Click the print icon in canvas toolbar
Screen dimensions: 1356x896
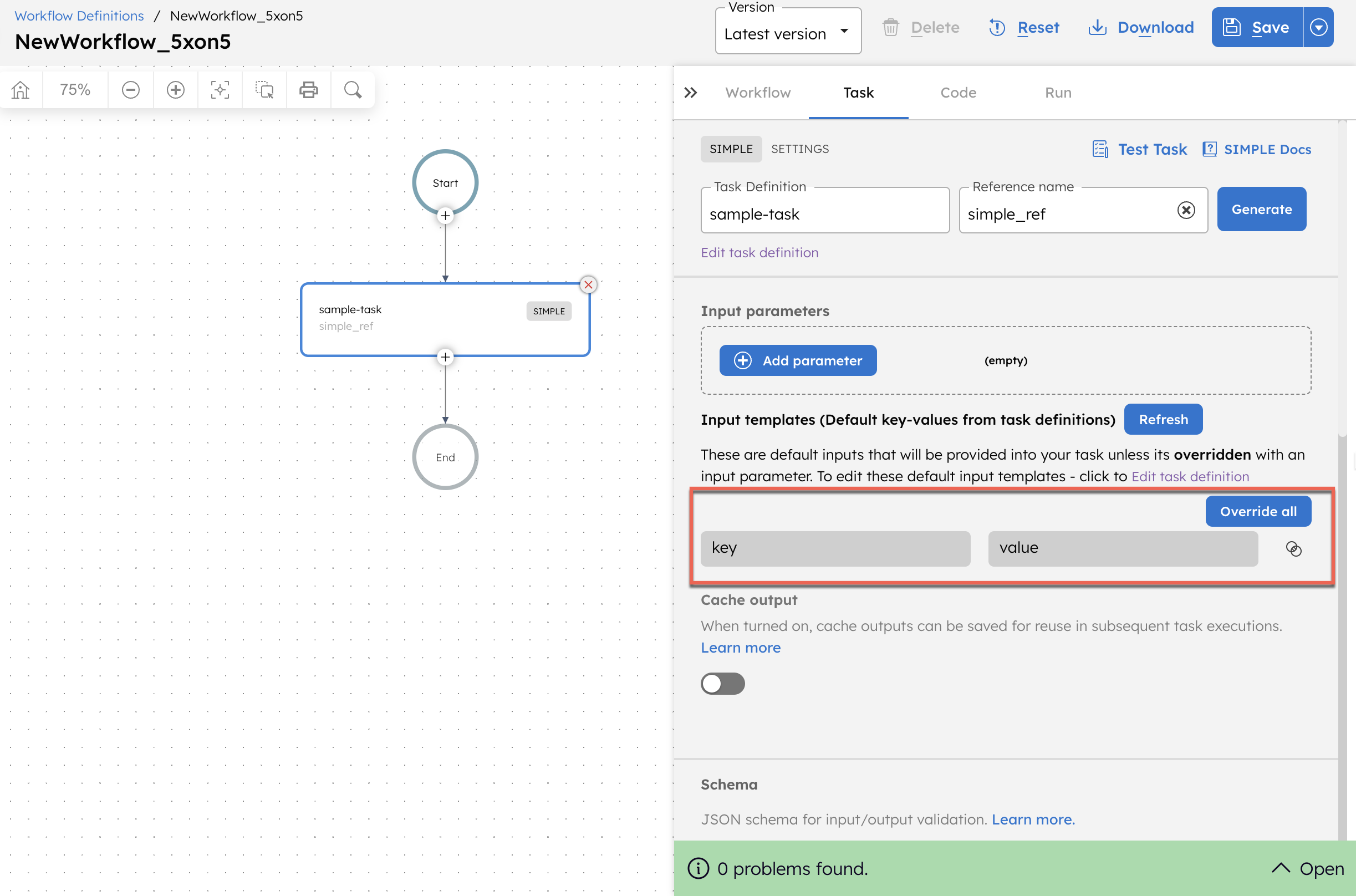point(308,90)
